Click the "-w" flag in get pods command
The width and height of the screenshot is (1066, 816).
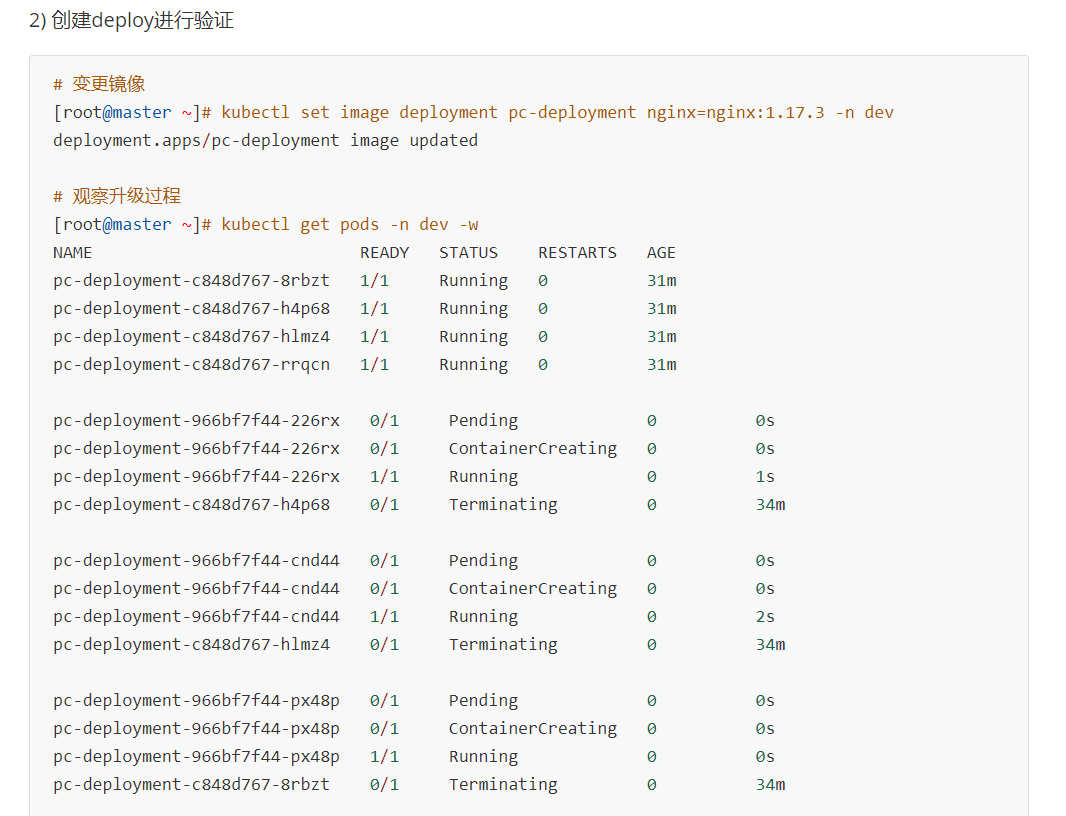click(x=468, y=224)
